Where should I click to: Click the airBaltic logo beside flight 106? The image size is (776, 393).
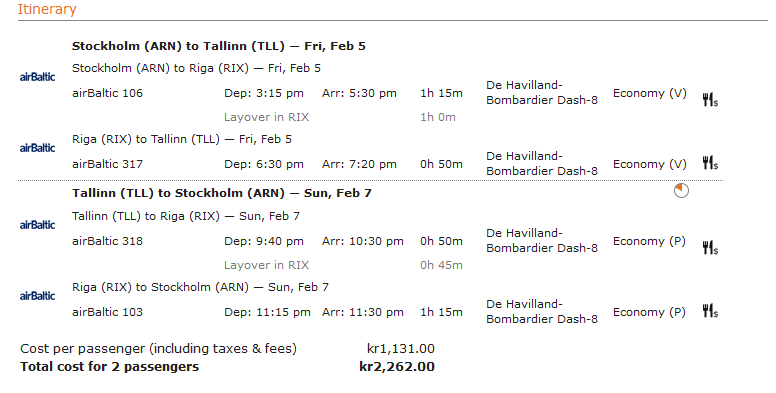click(x=37, y=77)
